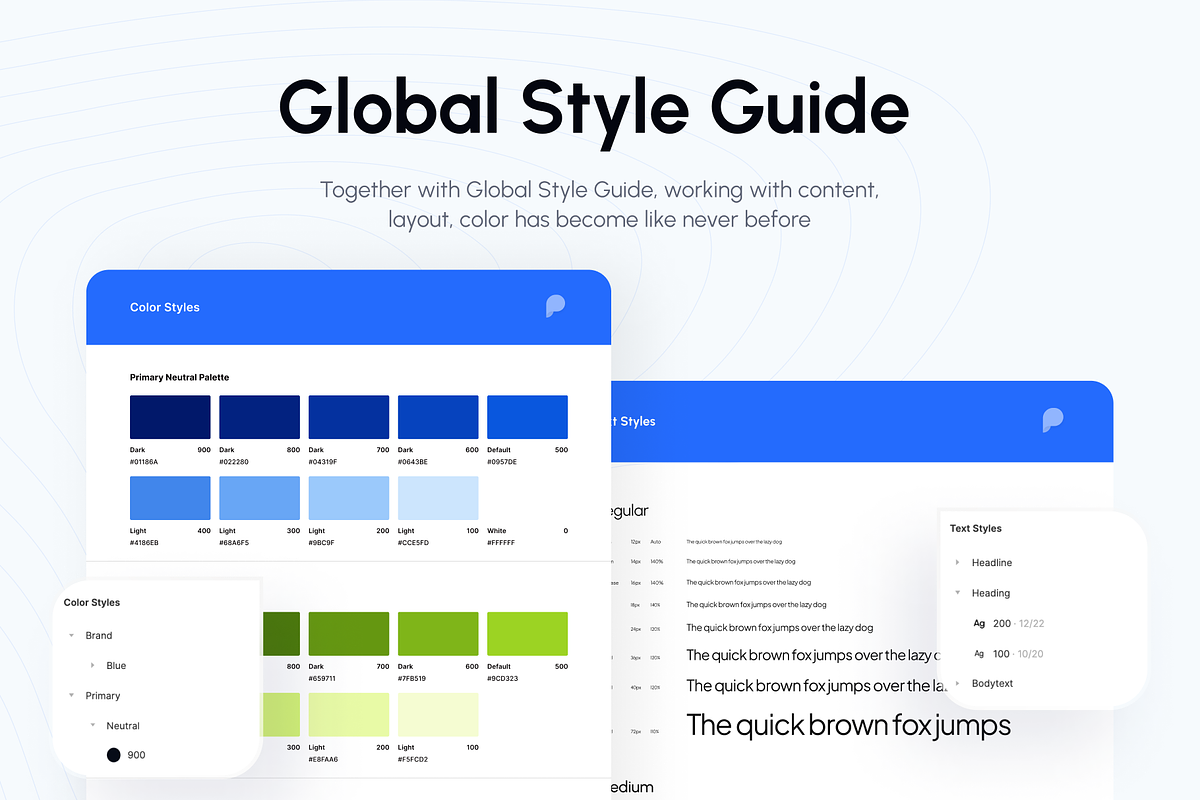Select the pale Light 100 swatch #F5FCD2
This screenshot has width=1200, height=800.
(438, 715)
